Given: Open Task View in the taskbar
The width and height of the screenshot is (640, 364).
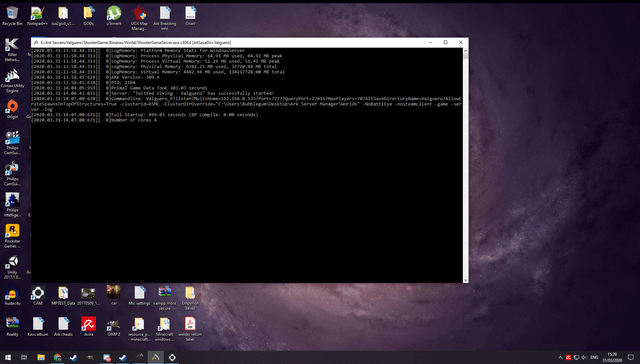Looking at the screenshot, I should (24, 357).
